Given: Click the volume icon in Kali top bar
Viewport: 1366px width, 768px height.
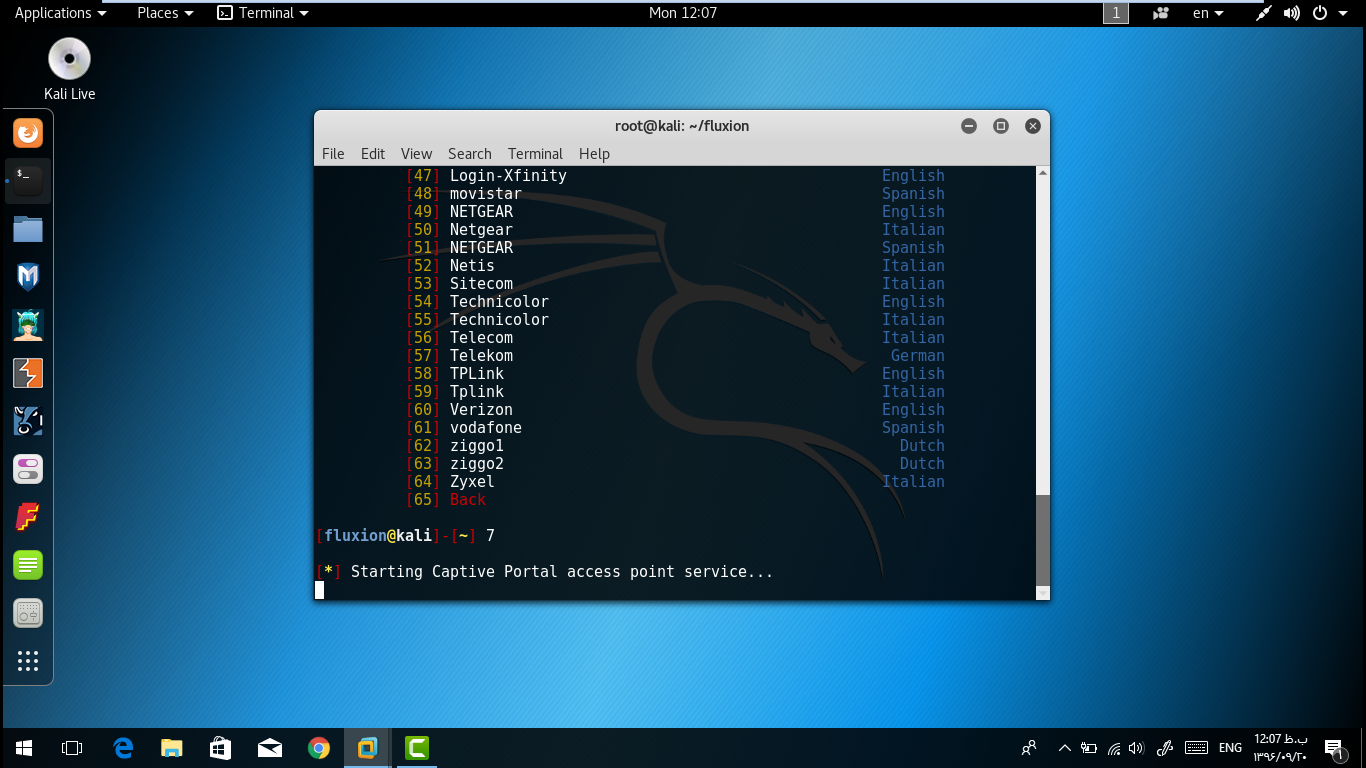Looking at the screenshot, I should click(x=1292, y=13).
